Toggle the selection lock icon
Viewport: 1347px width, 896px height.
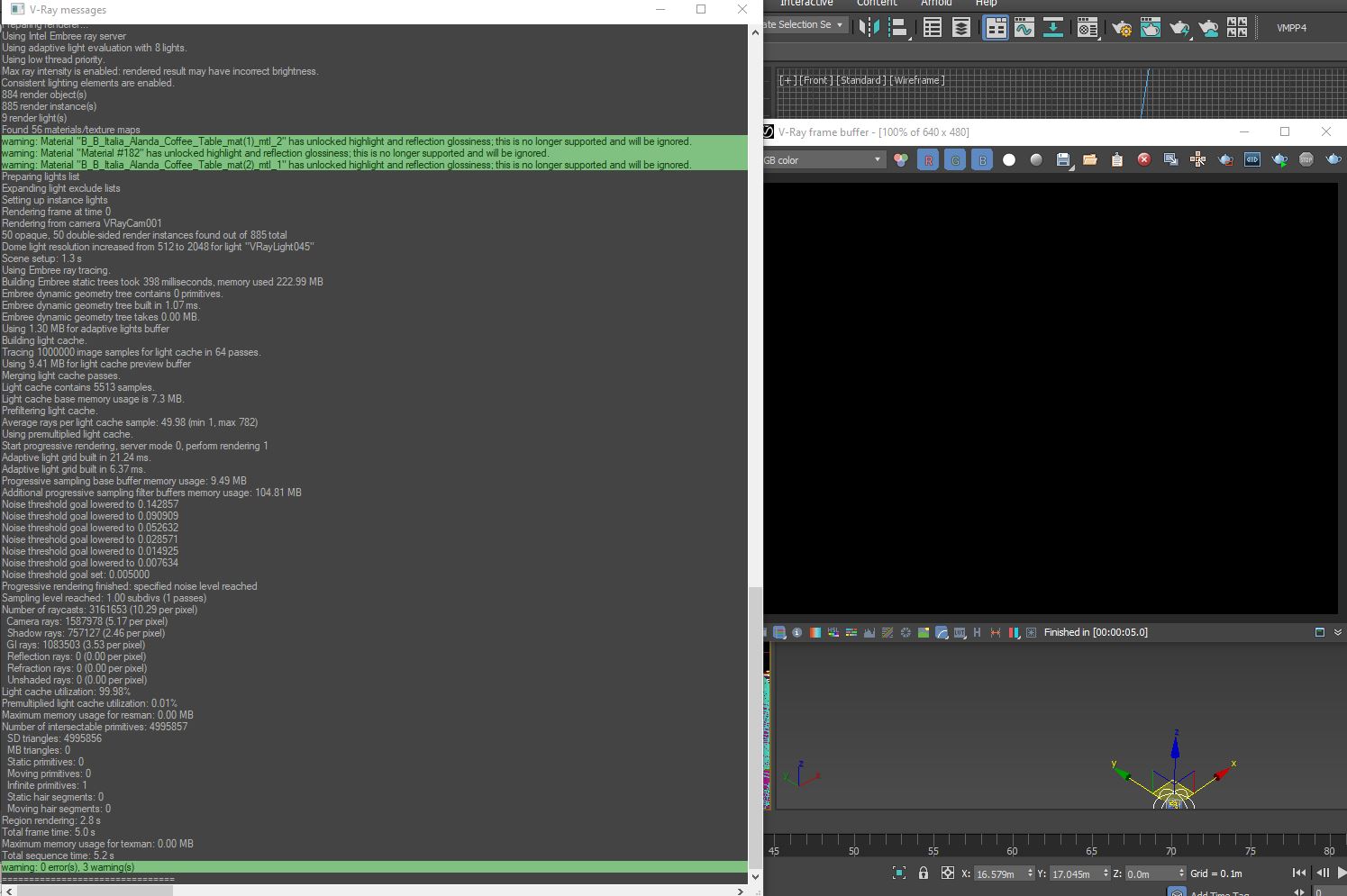point(924,873)
